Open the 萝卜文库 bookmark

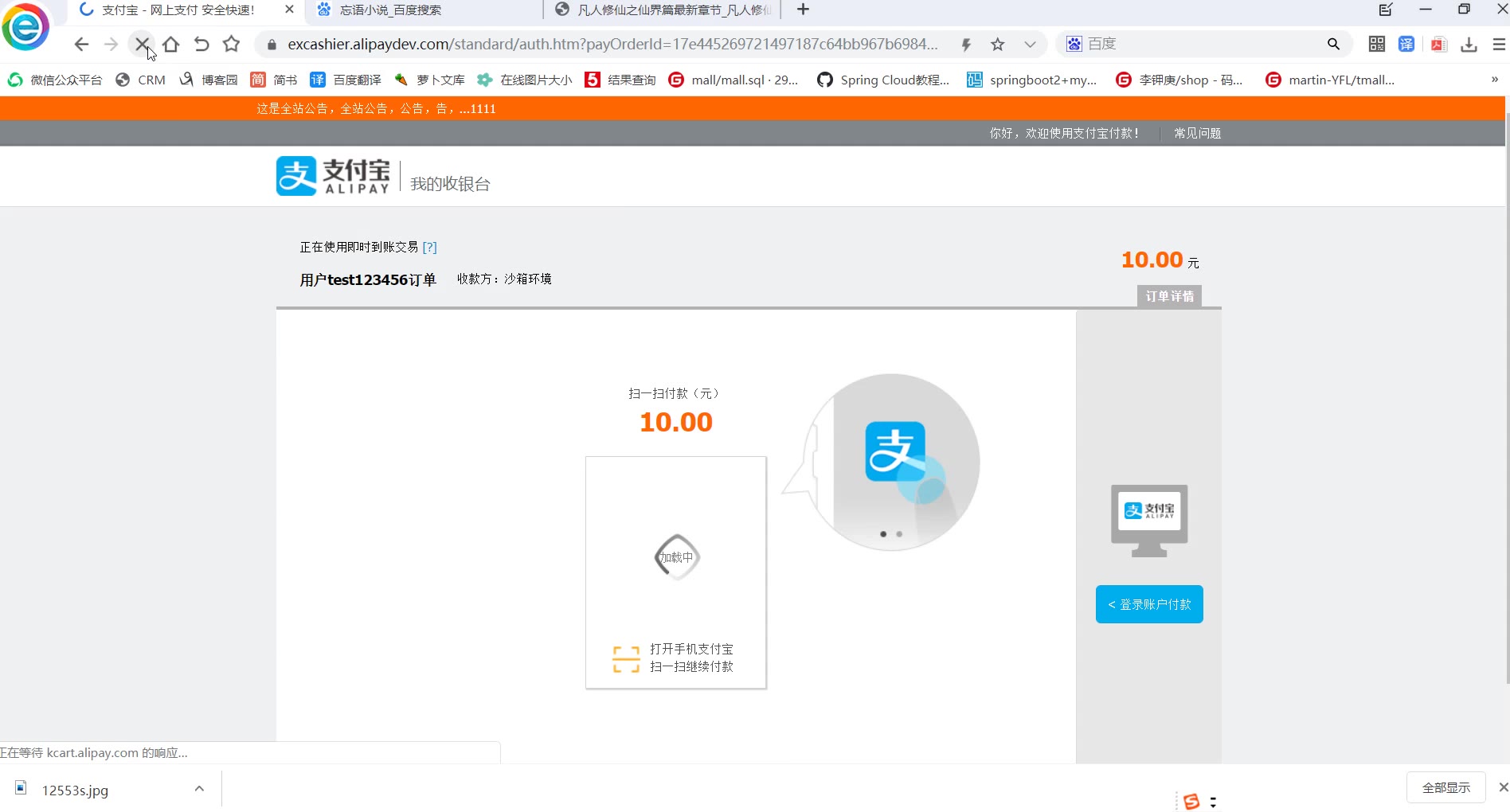429,80
